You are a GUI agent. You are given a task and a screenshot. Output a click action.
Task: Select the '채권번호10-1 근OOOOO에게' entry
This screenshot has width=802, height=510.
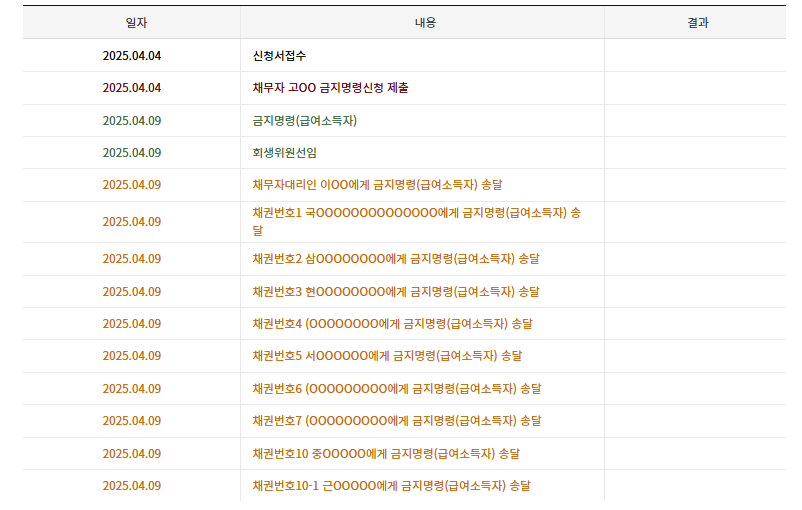pos(391,485)
